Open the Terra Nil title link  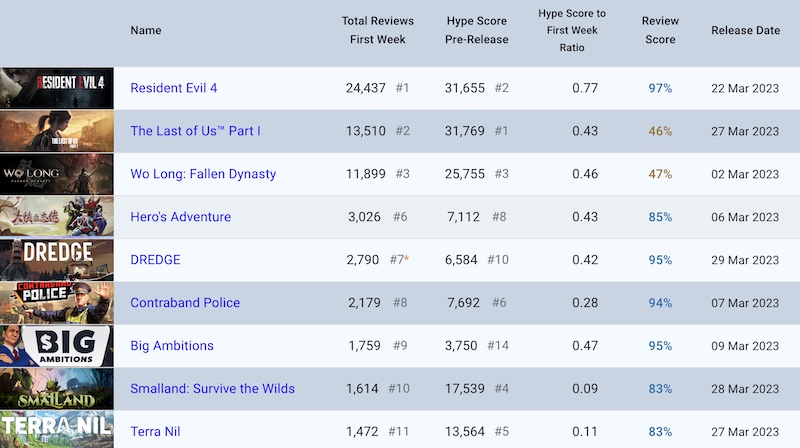coord(155,432)
